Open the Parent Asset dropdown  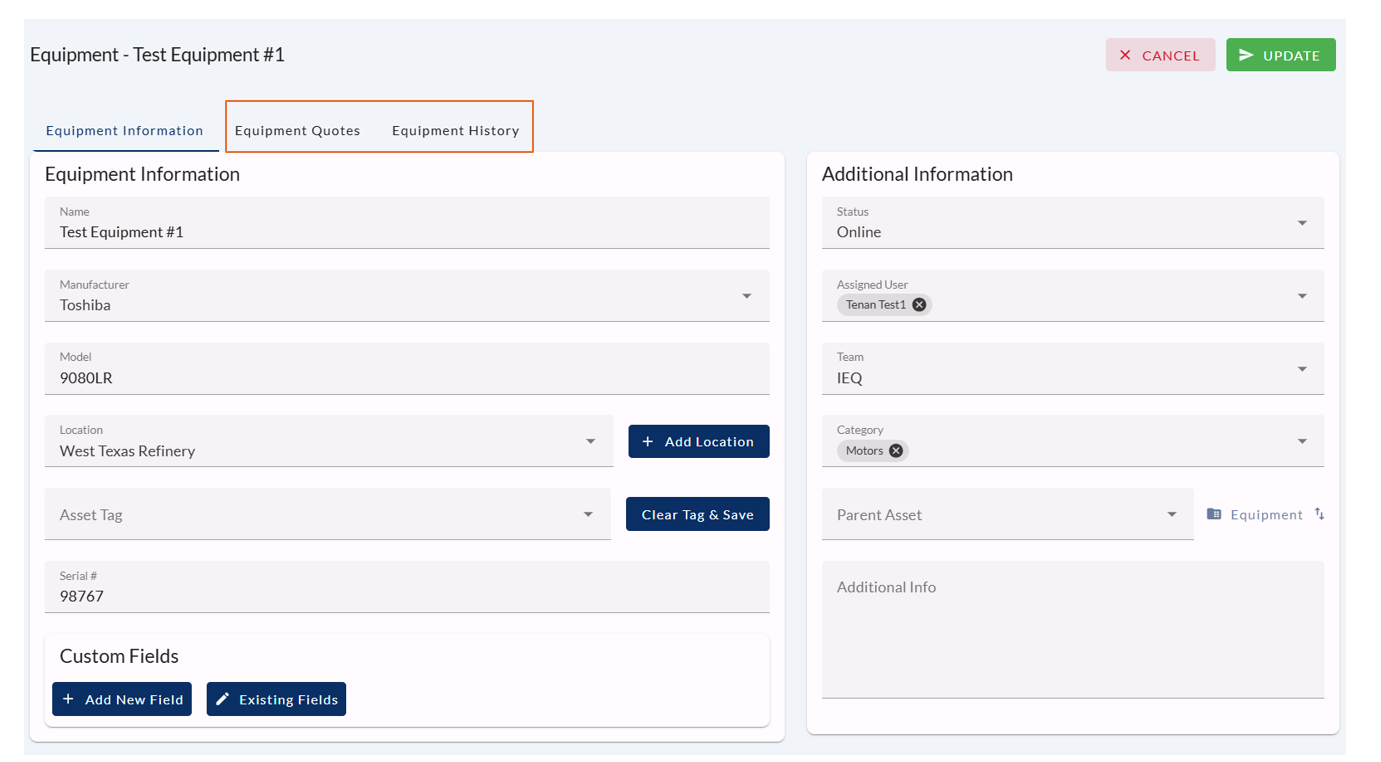(x=1171, y=514)
